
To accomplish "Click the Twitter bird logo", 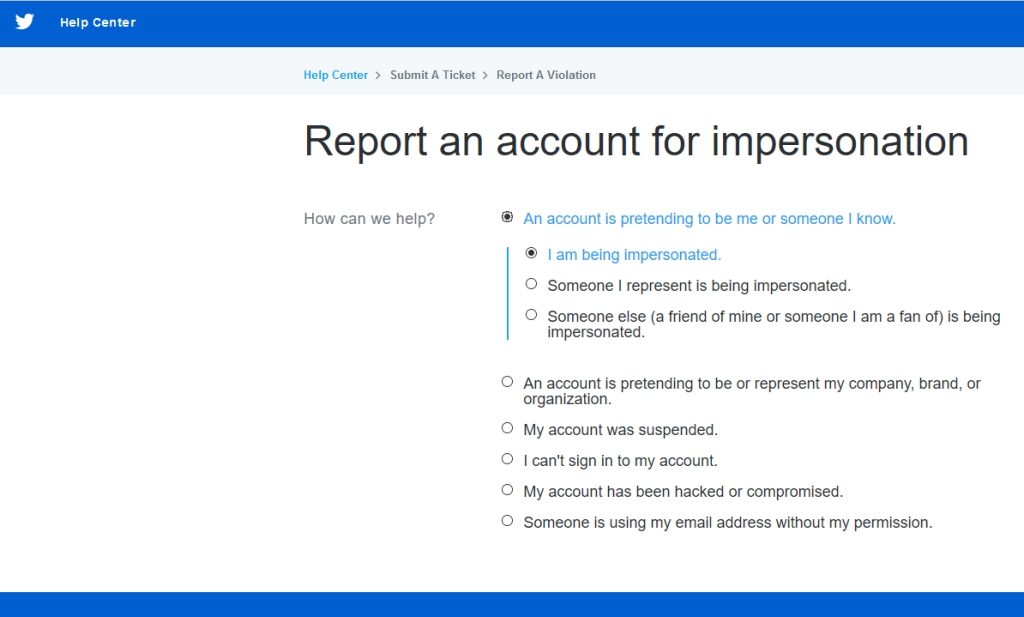I will click(24, 22).
